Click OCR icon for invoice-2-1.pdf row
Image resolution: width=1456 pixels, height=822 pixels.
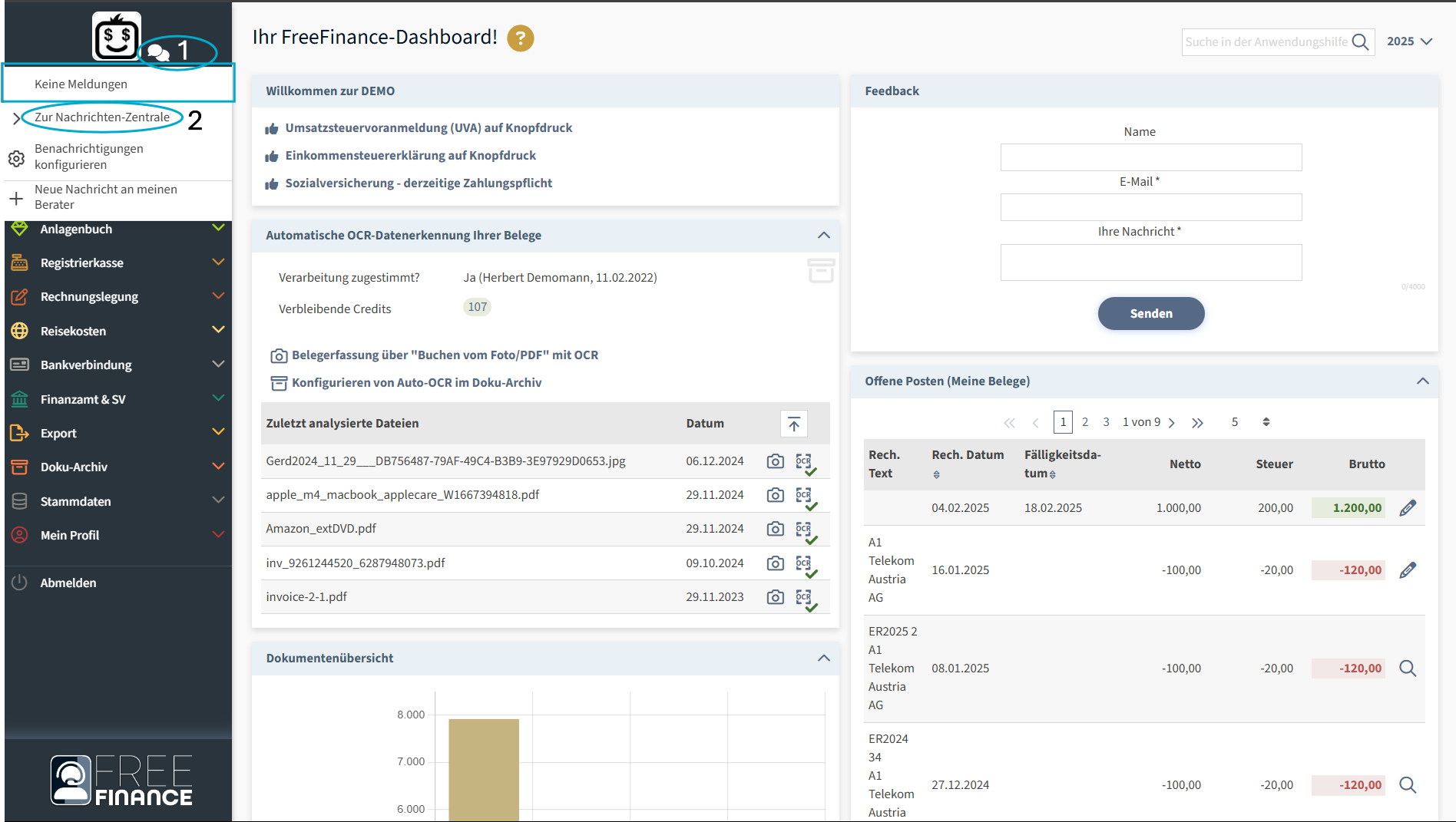(804, 597)
